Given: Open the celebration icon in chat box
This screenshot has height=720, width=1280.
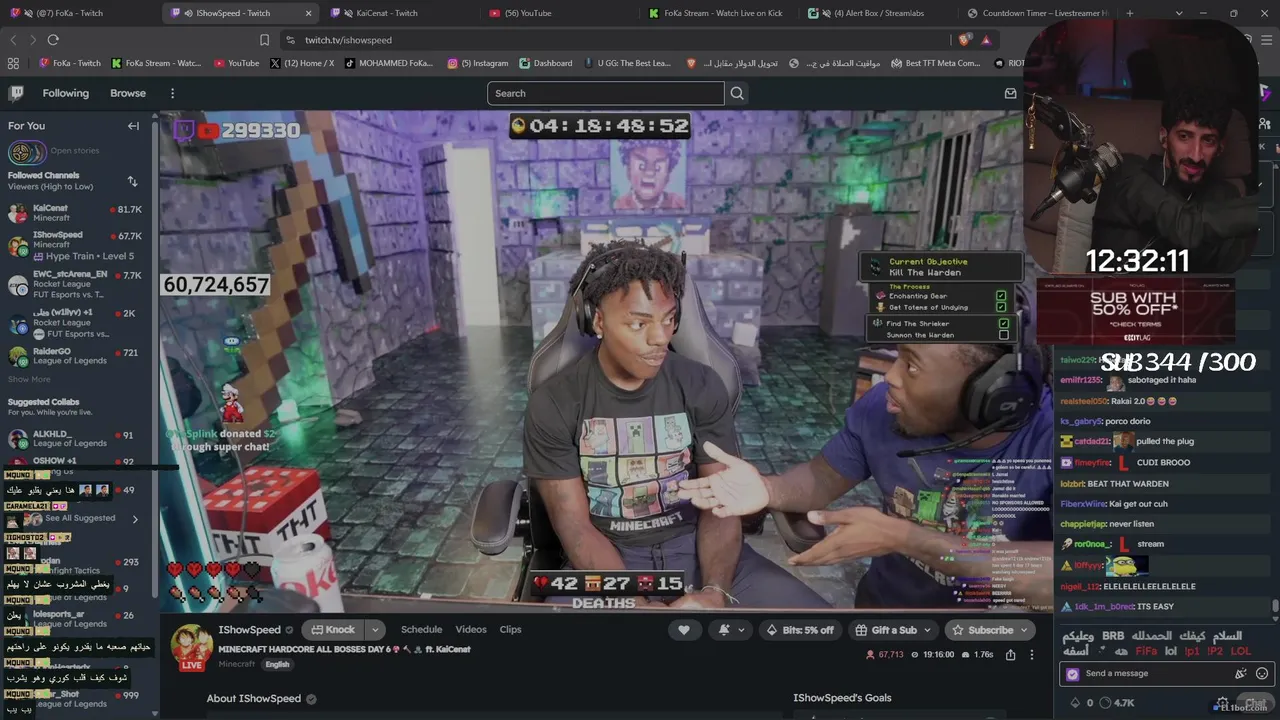Looking at the screenshot, I should pos(1241,674).
